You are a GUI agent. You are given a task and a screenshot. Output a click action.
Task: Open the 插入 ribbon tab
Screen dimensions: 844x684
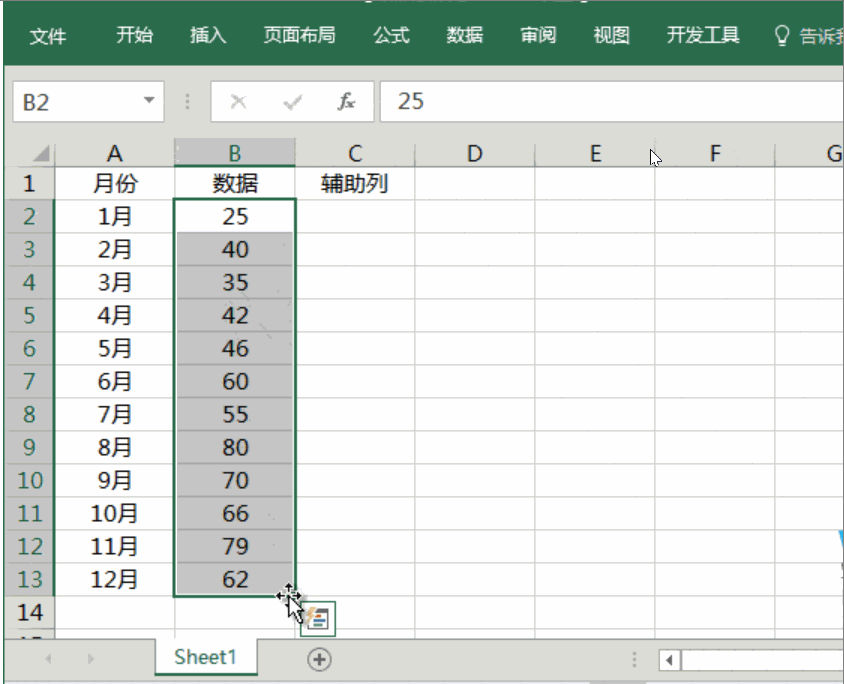pyautogui.click(x=208, y=36)
